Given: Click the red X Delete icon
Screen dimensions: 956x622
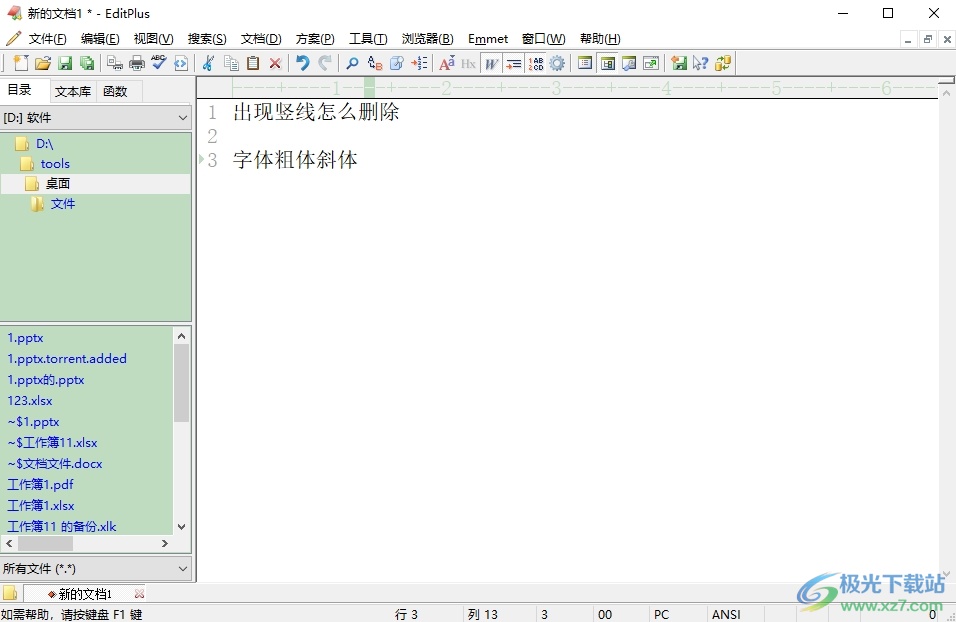Looking at the screenshot, I should 275,63.
